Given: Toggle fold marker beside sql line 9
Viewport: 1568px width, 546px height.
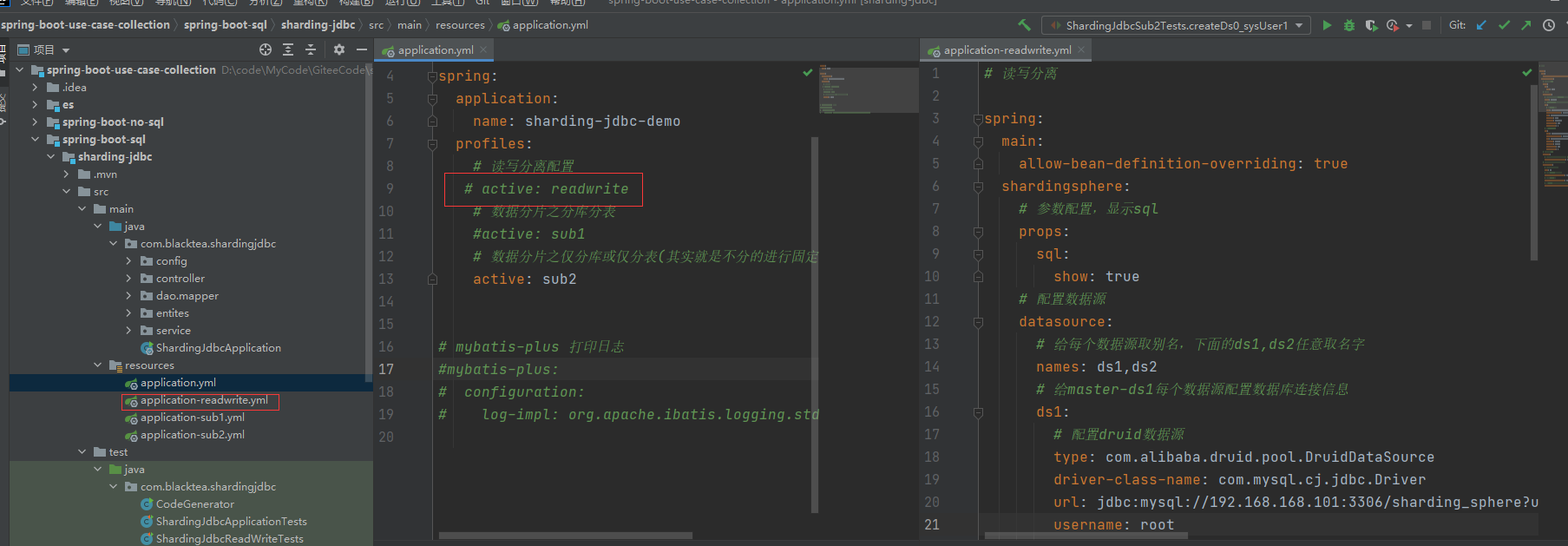Looking at the screenshot, I should point(978,254).
